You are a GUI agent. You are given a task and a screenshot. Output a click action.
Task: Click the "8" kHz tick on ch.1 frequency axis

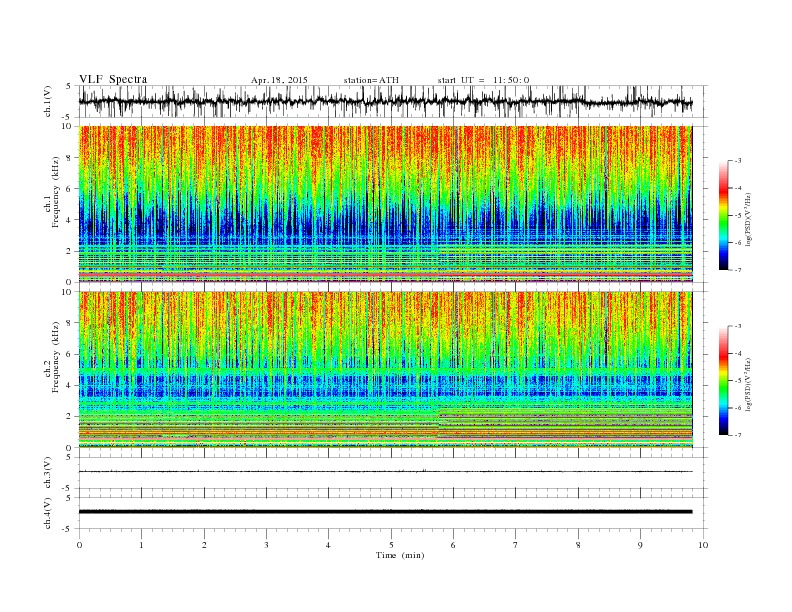[70, 158]
